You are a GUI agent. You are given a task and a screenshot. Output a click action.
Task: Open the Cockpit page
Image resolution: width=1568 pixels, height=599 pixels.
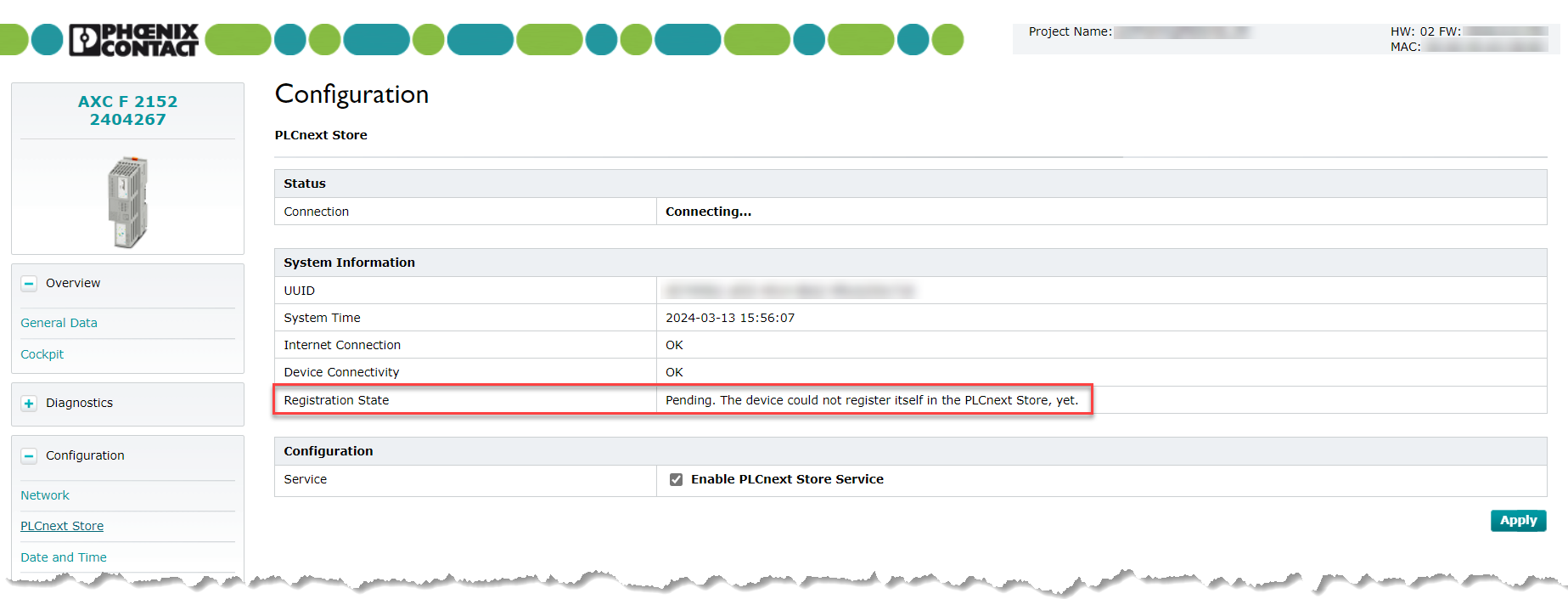tap(42, 354)
